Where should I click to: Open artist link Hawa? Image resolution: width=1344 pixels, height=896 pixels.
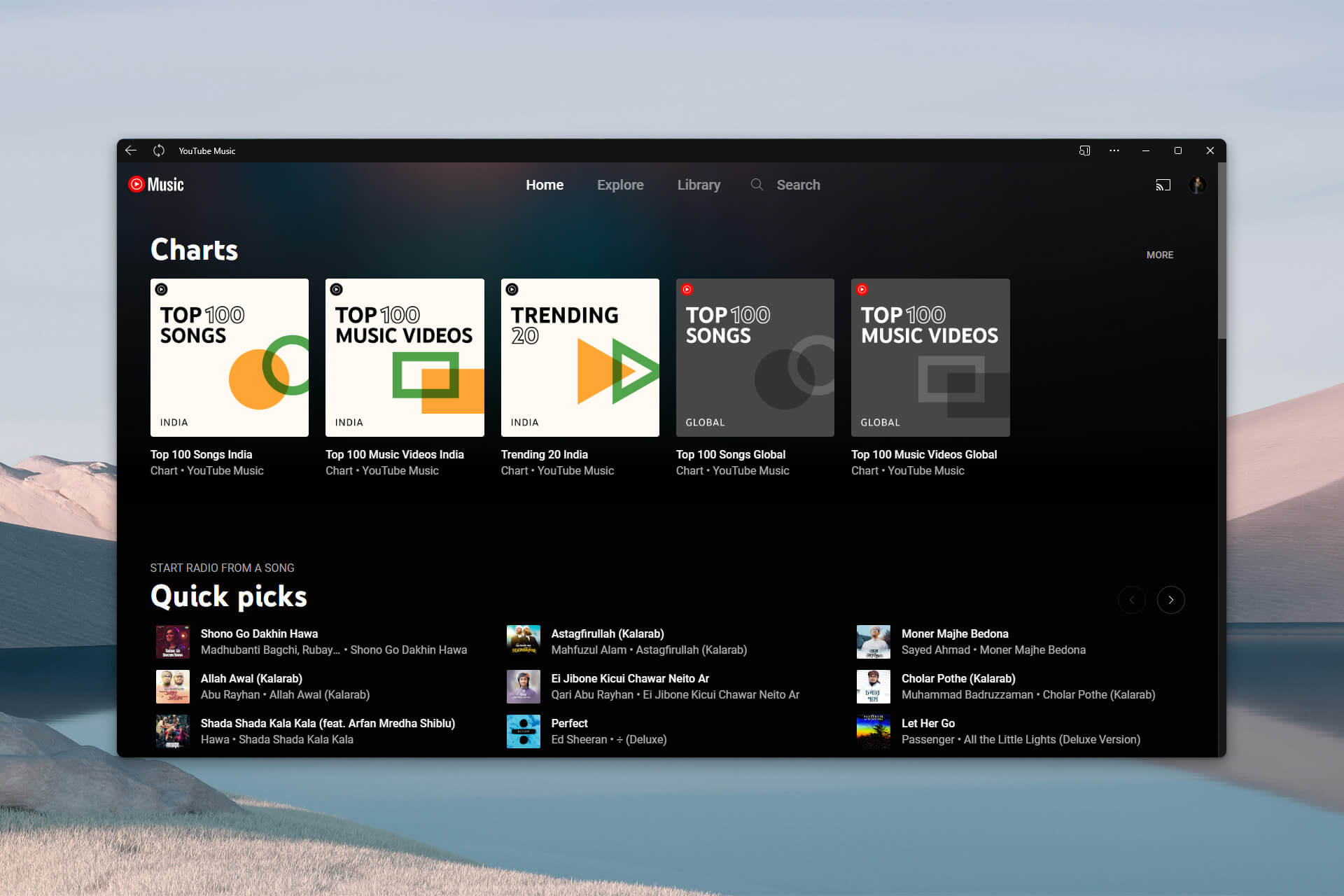[215, 739]
